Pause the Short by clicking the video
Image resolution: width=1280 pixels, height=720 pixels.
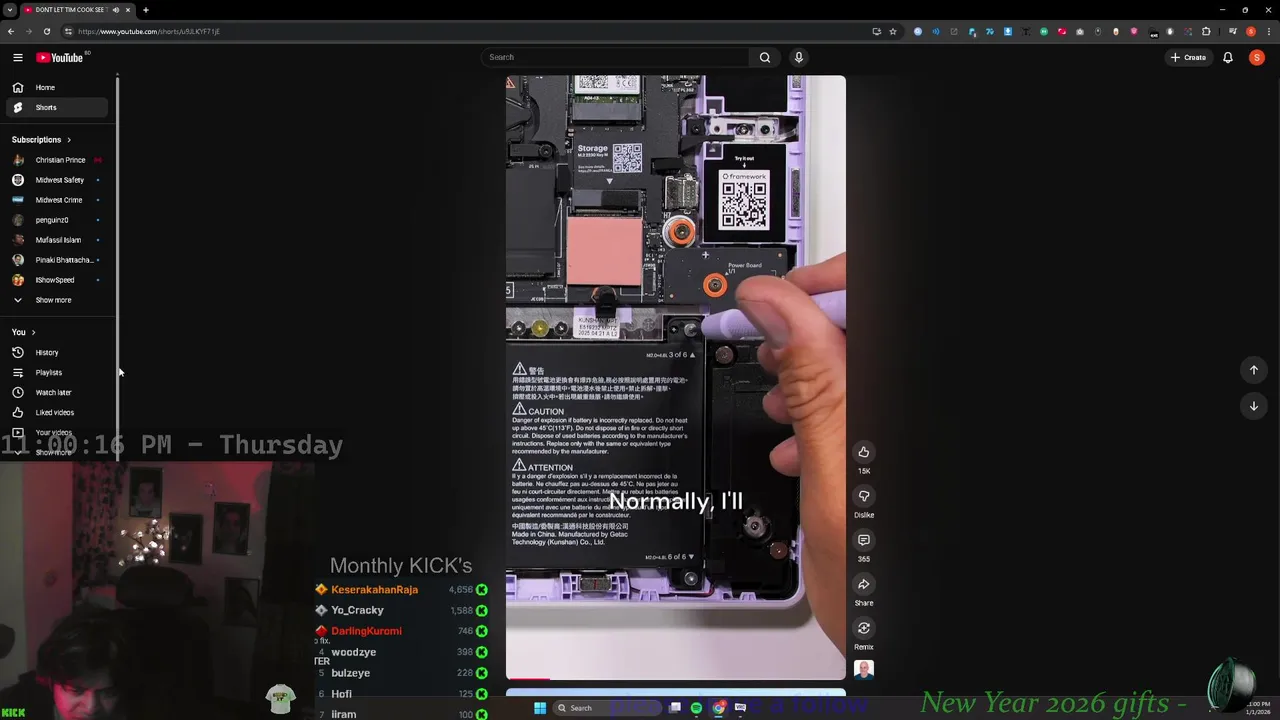675,377
